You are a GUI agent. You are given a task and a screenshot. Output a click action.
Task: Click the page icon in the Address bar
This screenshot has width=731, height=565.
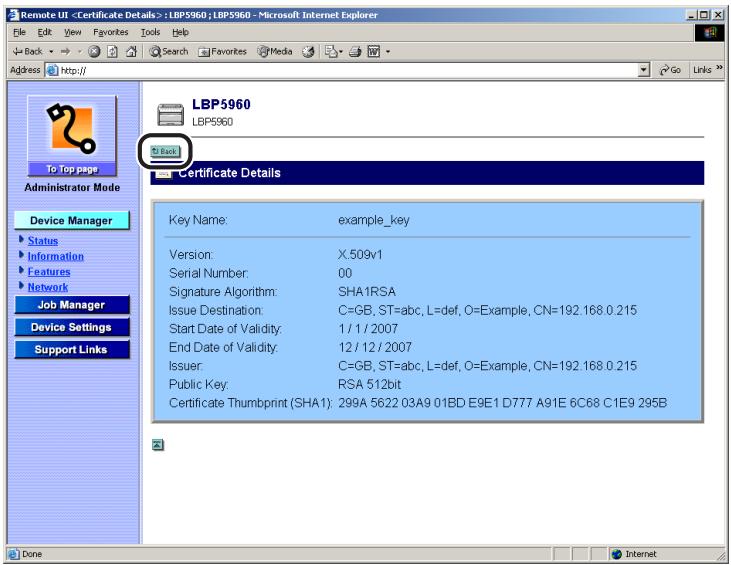click(x=52, y=70)
